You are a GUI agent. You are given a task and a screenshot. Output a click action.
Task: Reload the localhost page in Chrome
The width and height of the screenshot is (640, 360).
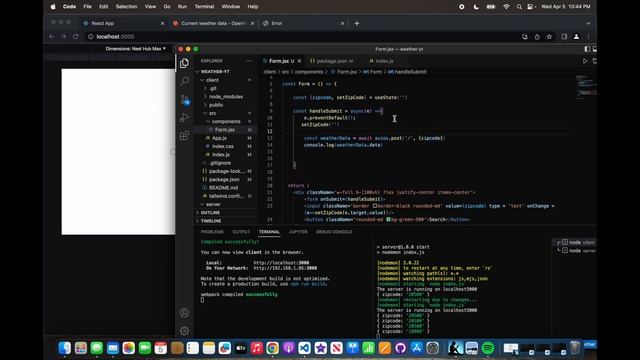76,36
